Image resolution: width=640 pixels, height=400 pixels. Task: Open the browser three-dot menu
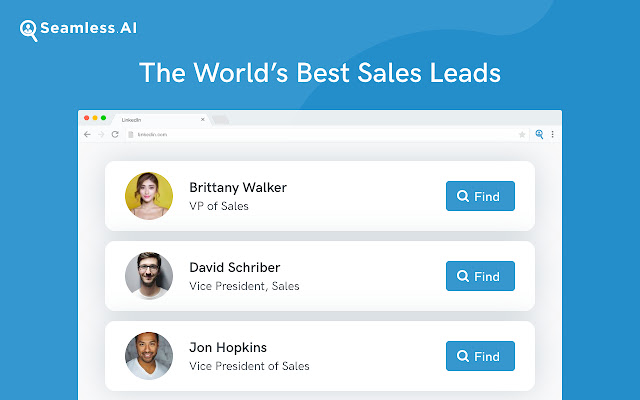552,134
